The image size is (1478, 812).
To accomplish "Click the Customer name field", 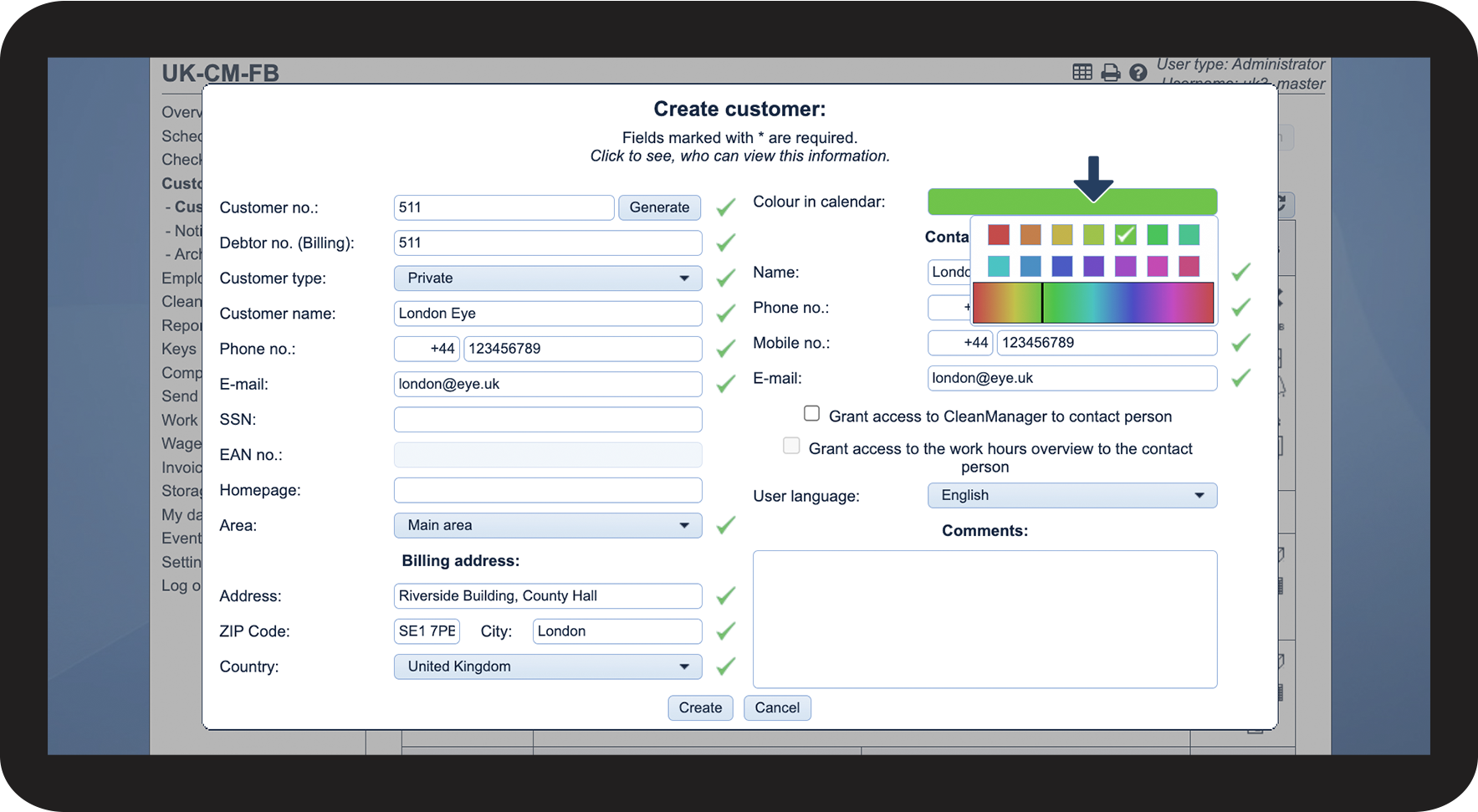I will pyautogui.click(x=548, y=314).
